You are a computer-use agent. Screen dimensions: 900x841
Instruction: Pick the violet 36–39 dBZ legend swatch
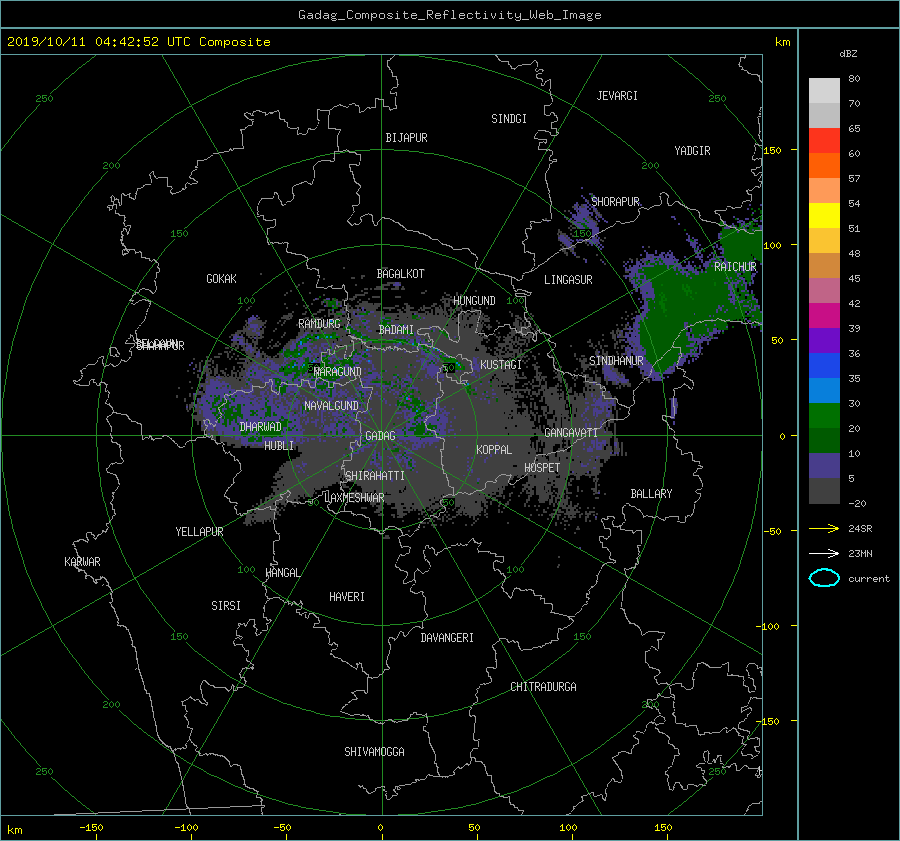tap(824, 340)
